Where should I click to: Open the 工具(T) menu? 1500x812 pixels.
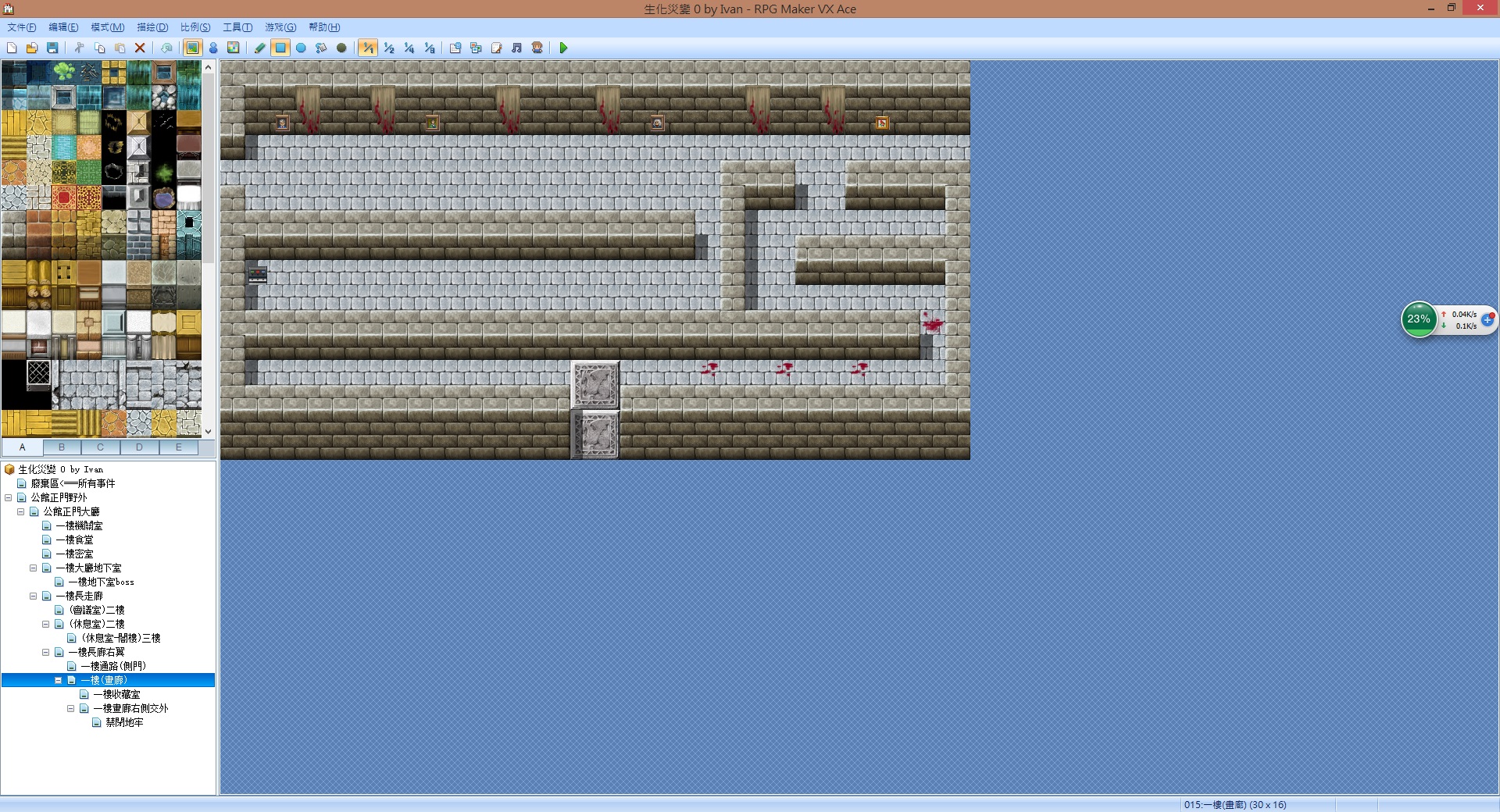237,27
